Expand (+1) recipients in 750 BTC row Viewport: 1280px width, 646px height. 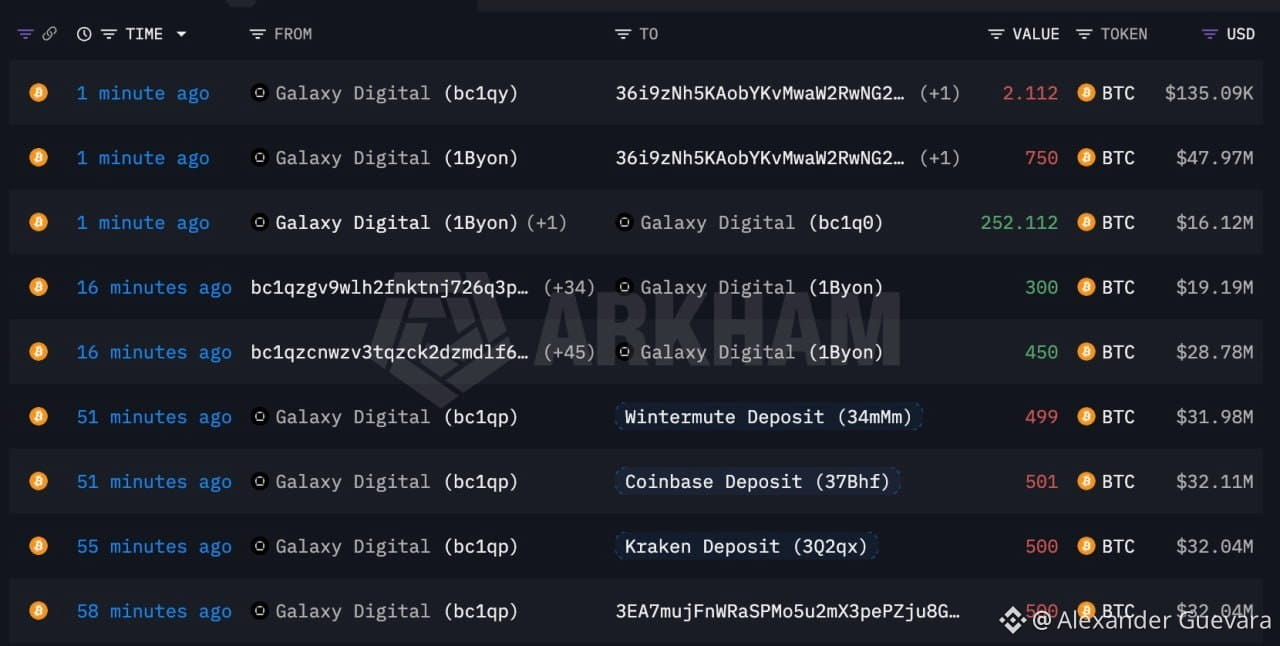939,158
